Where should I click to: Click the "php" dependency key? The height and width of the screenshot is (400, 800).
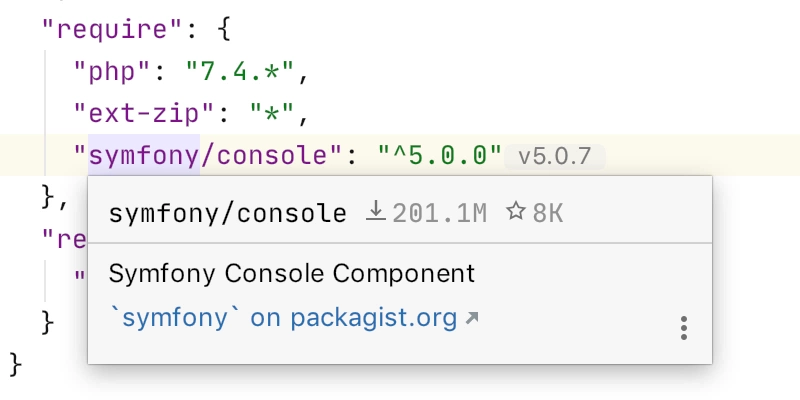(113, 72)
